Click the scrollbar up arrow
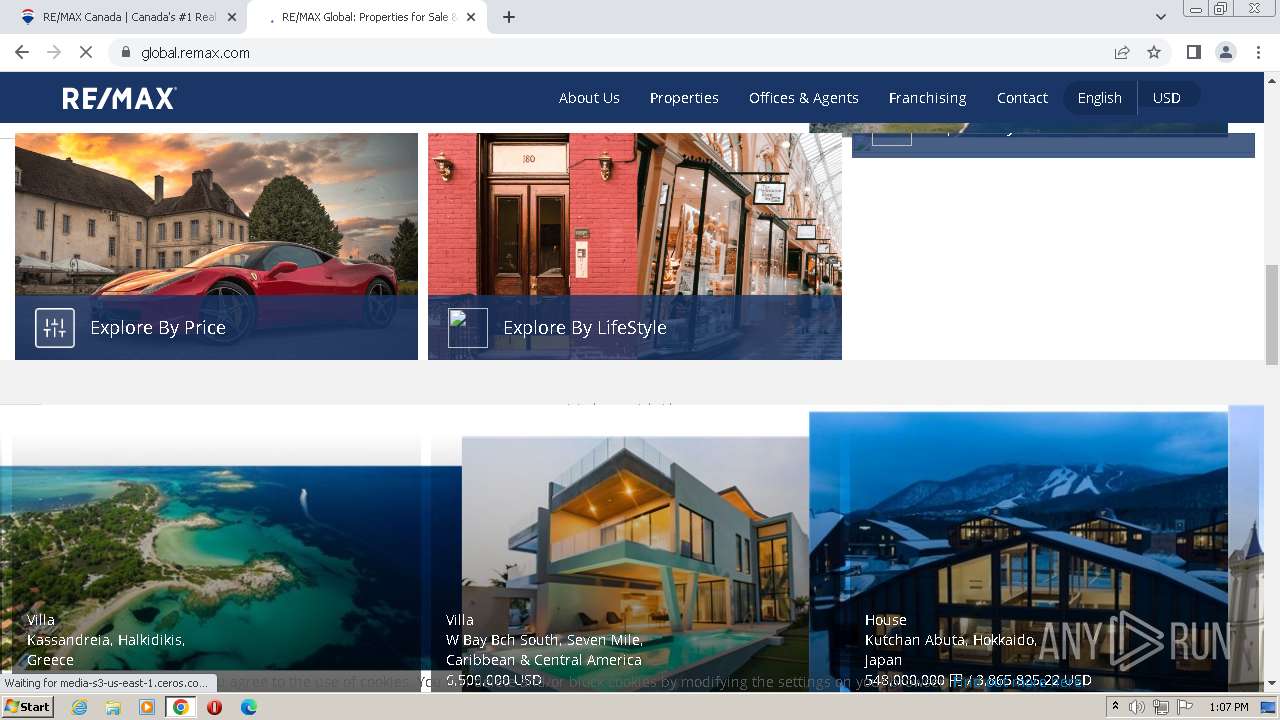Screen dimensions: 1280x720 point(1272,80)
